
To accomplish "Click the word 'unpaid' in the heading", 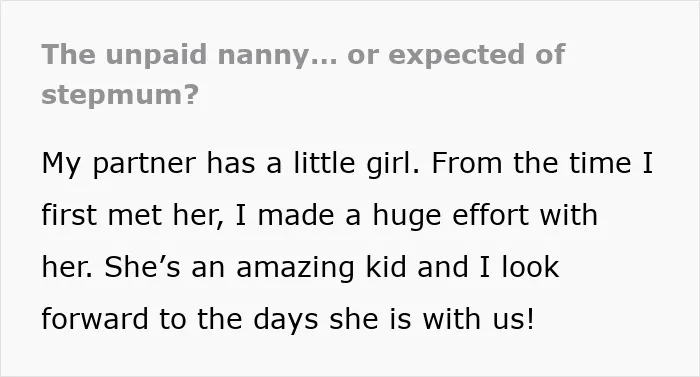I will (156, 55).
